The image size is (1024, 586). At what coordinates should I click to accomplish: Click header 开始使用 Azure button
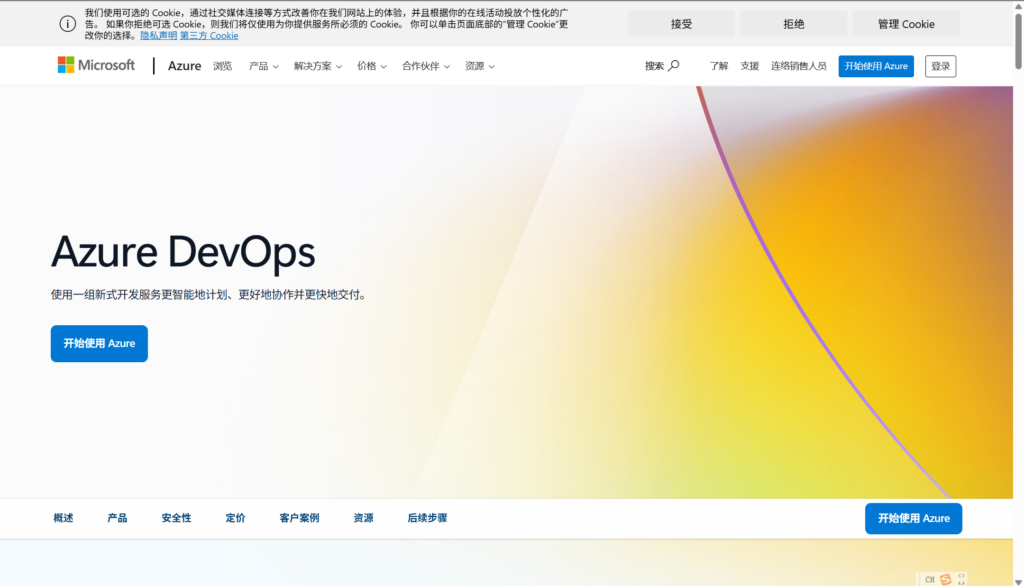click(x=876, y=66)
